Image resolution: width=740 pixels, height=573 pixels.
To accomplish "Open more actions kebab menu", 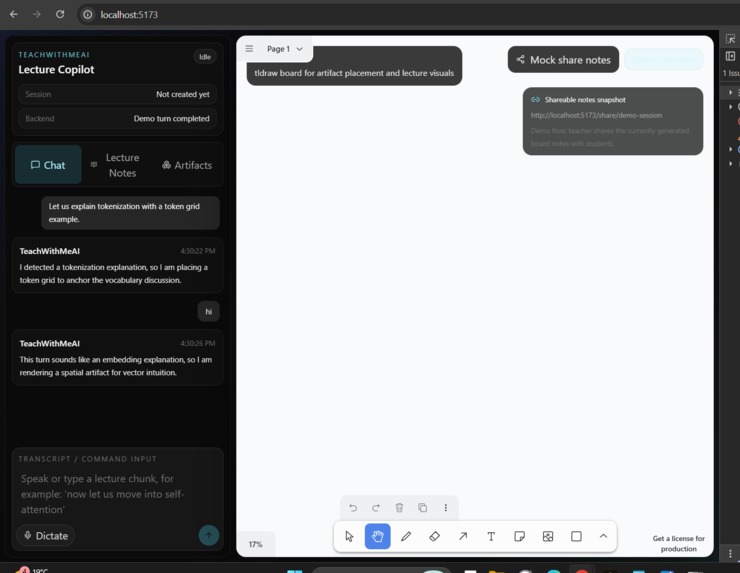I will [x=446, y=508].
